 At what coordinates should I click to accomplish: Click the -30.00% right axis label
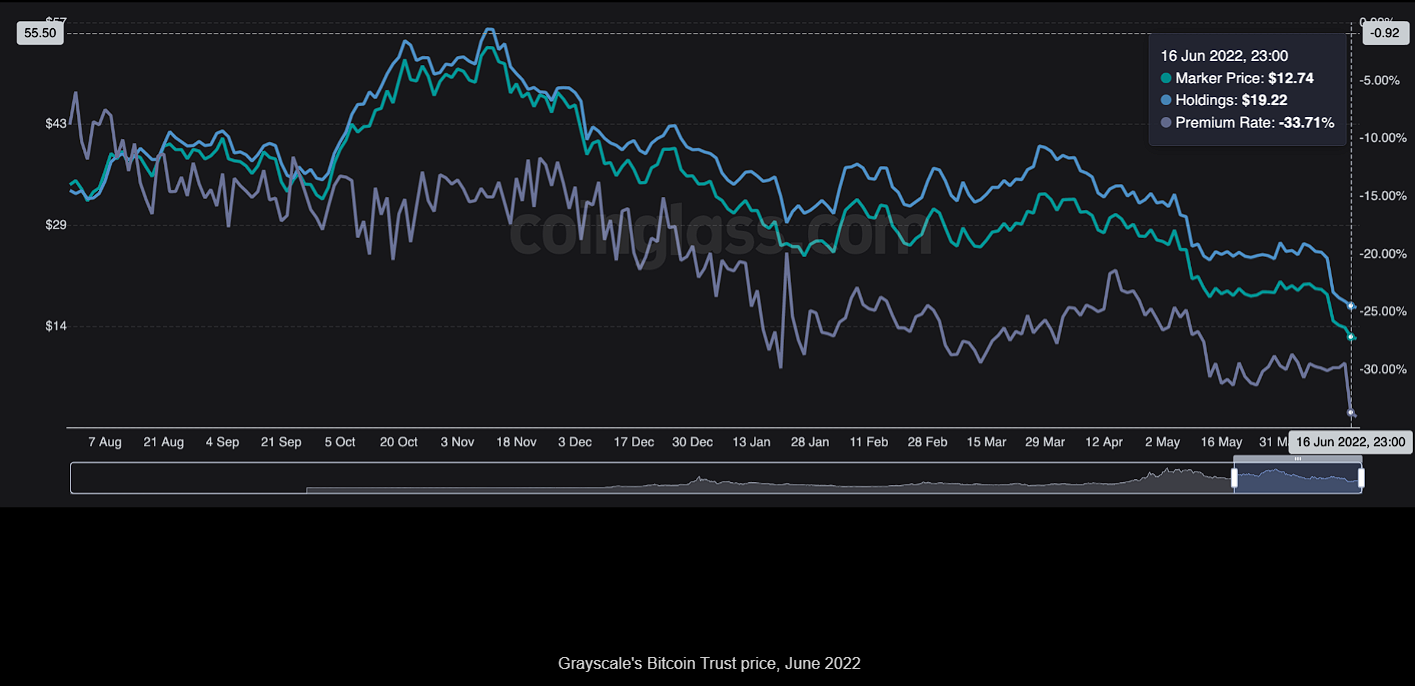1382,370
